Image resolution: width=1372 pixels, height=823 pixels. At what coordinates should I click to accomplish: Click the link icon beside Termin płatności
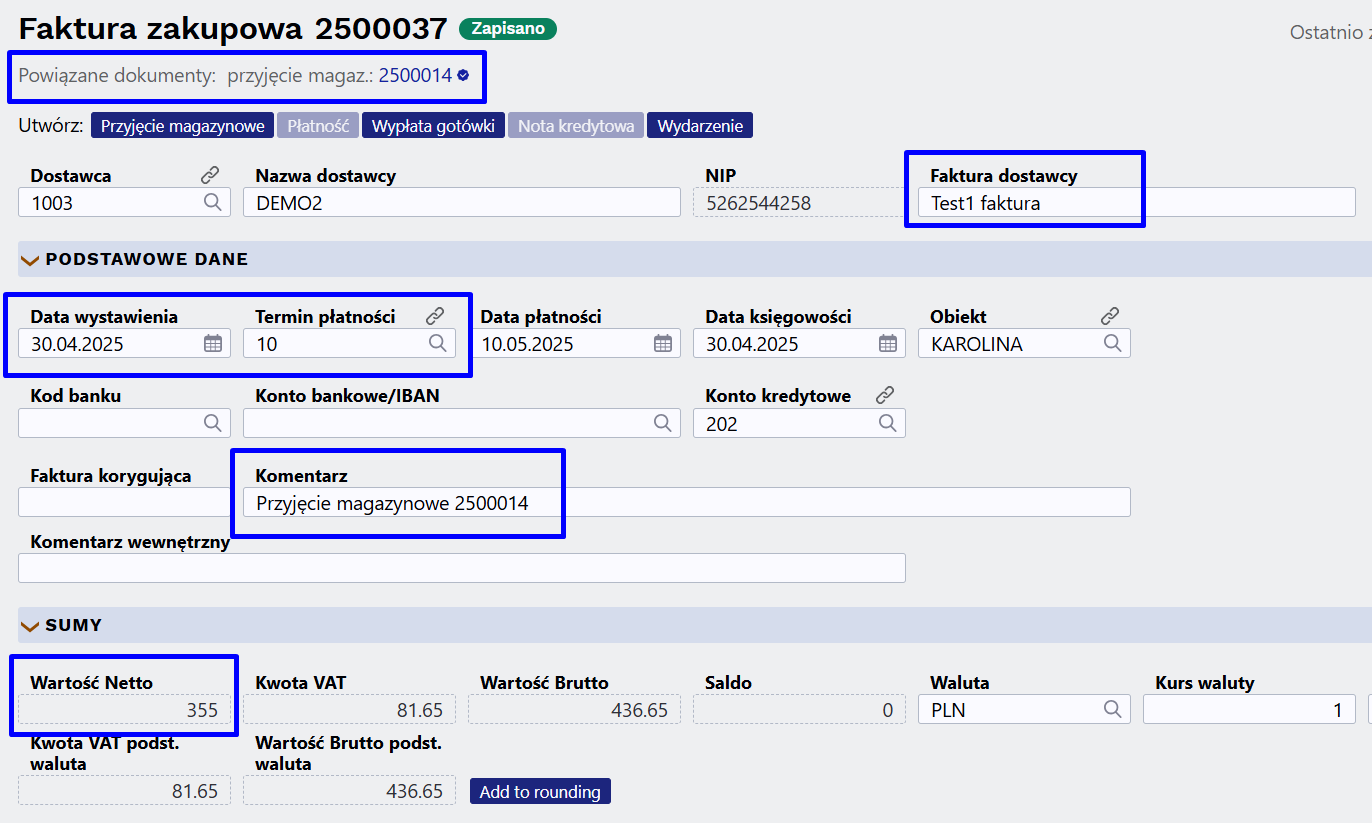[x=435, y=316]
